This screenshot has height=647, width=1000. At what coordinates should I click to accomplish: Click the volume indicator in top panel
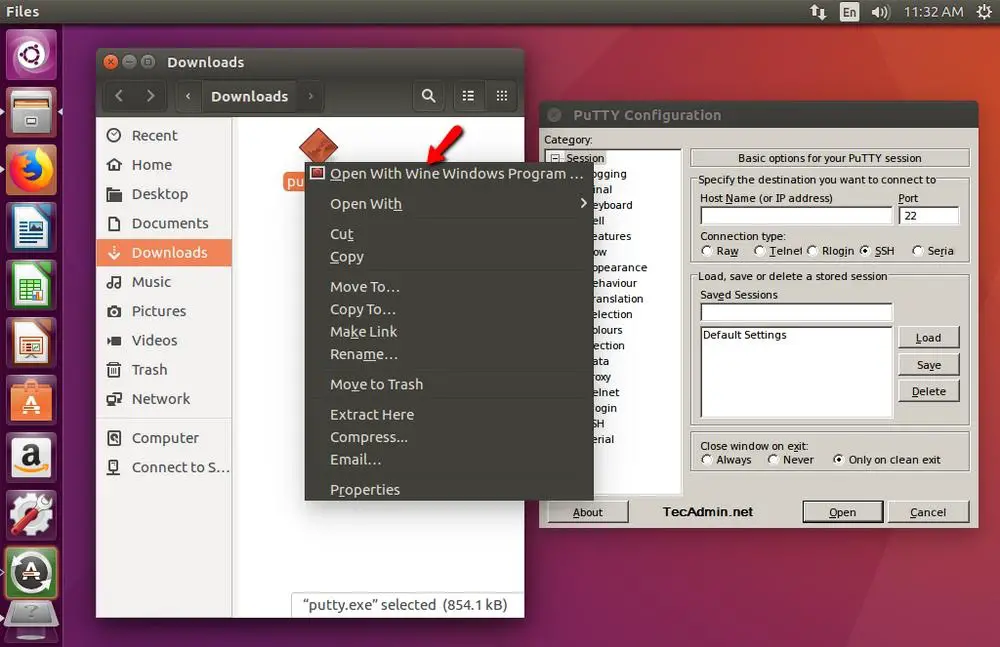point(880,12)
